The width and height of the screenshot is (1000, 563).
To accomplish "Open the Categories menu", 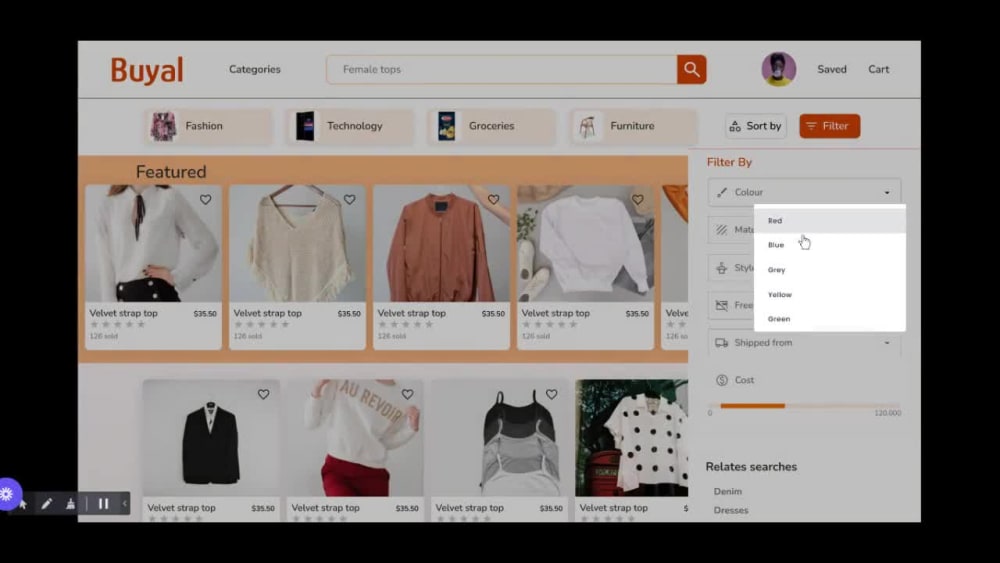I will pos(254,69).
